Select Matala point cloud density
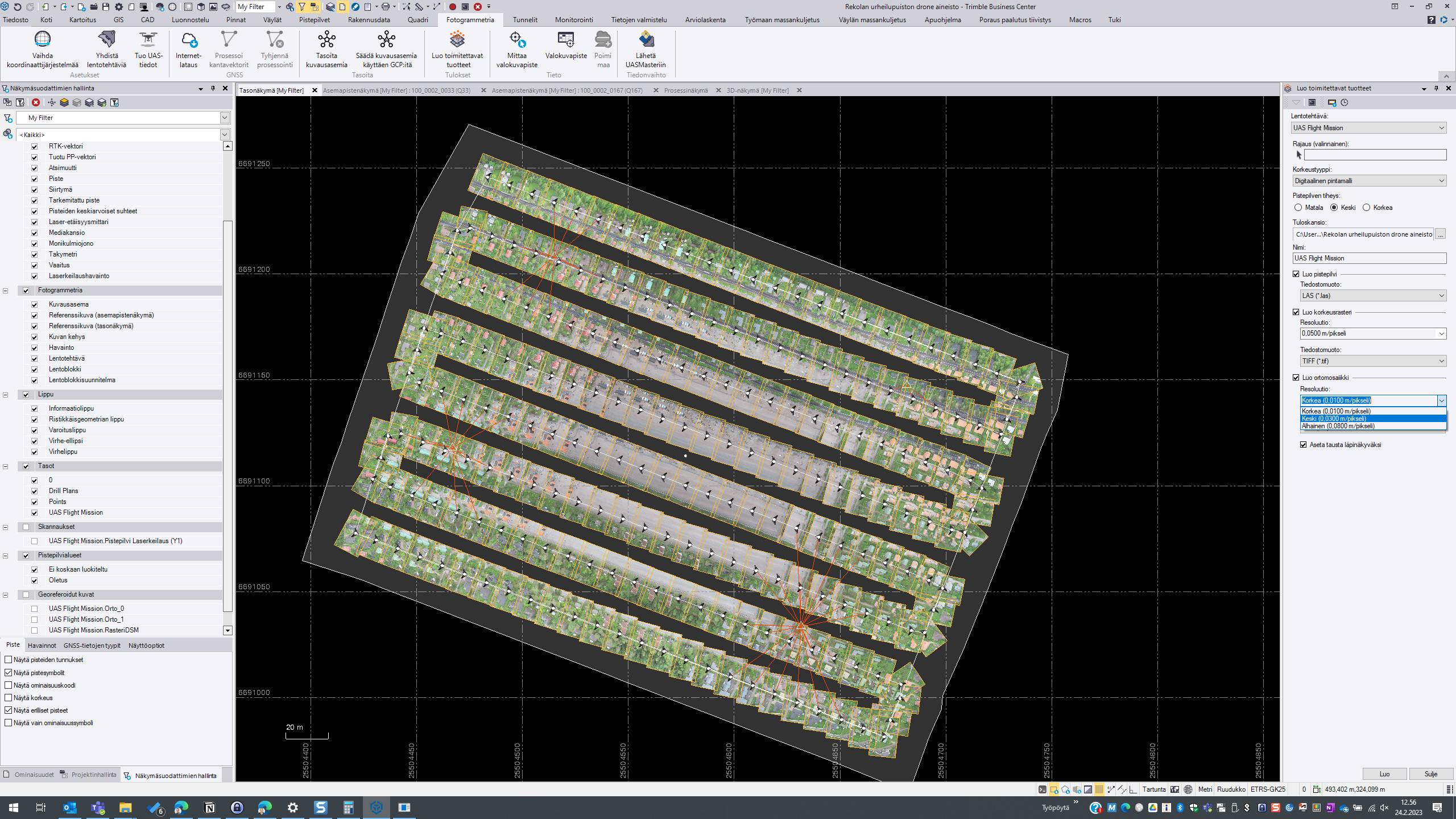This screenshot has width=1456, height=819. 1298,208
